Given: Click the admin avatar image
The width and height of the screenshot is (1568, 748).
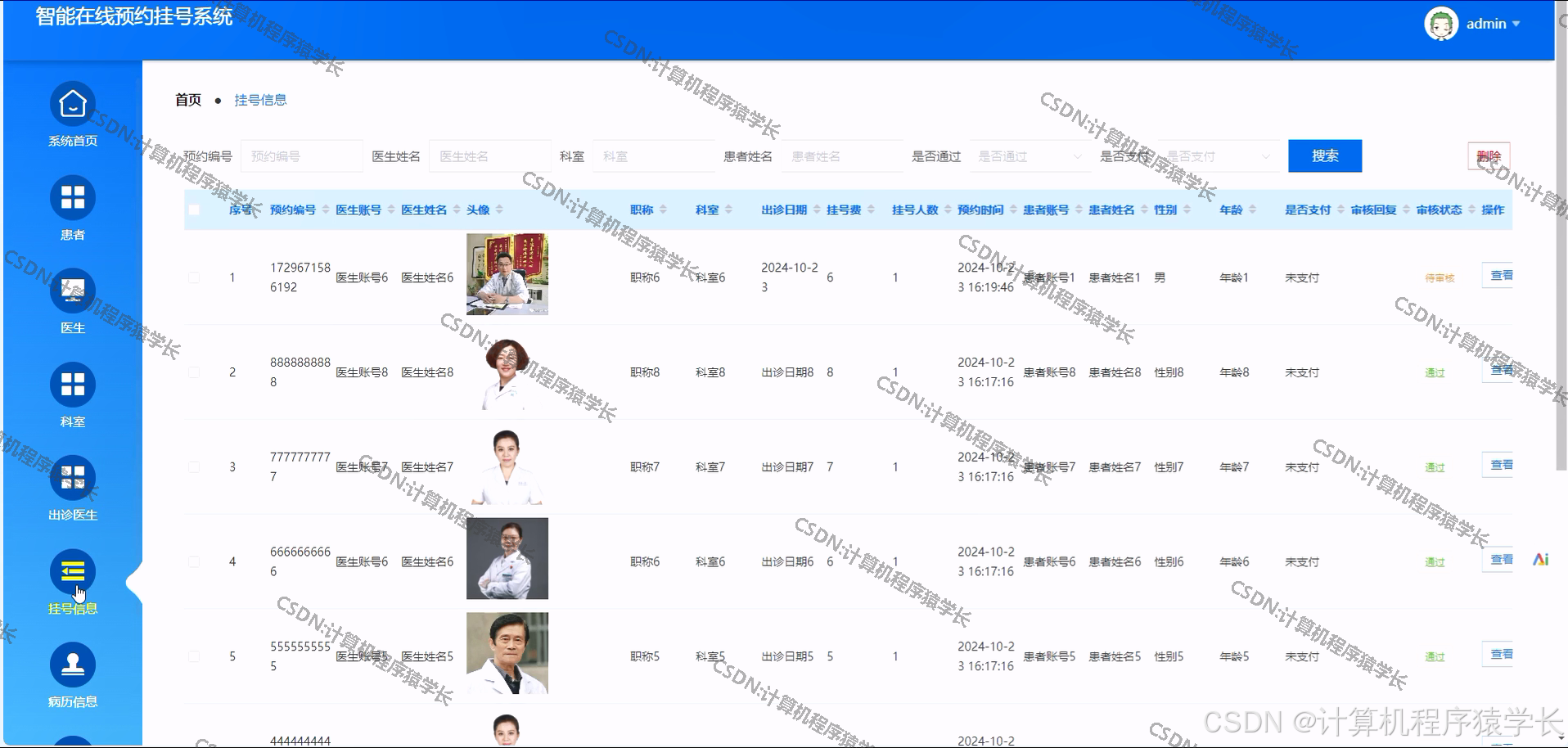Looking at the screenshot, I should (1441, 24).
